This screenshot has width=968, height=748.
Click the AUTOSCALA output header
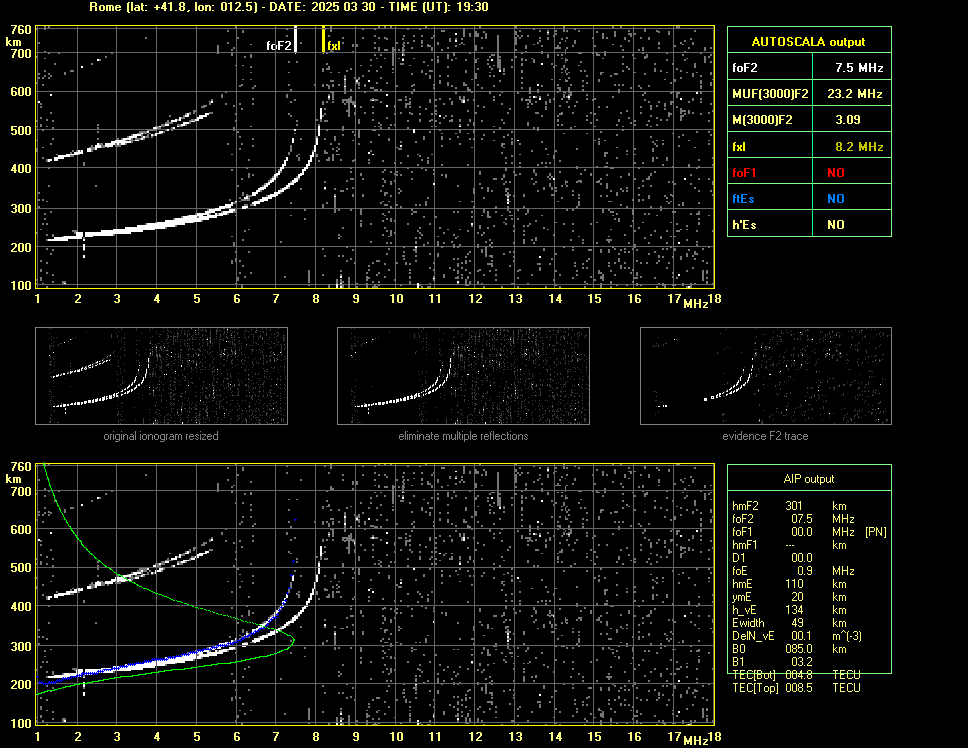[x=809, y=41]
